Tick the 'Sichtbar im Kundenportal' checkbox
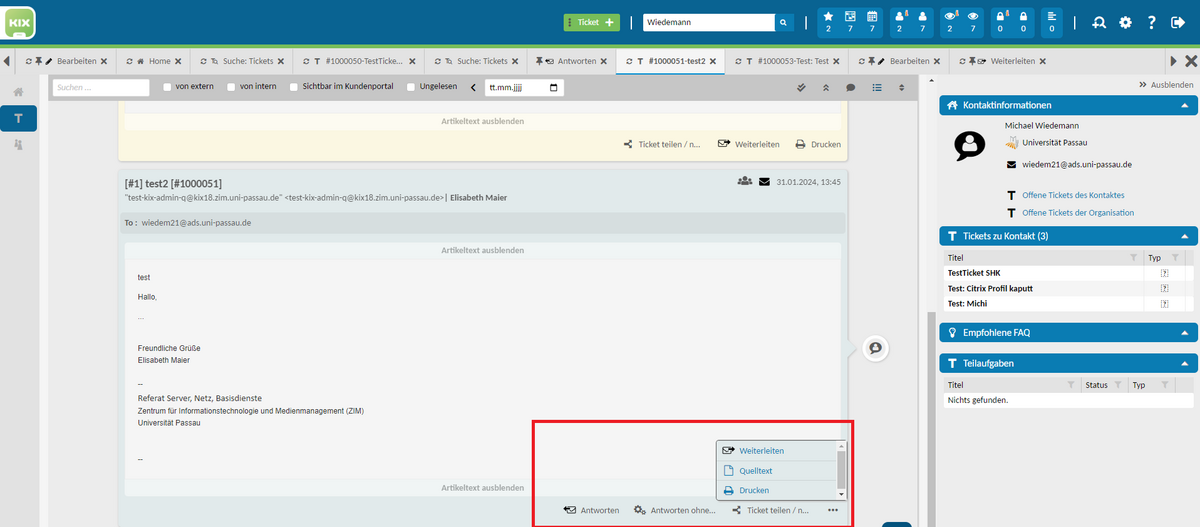The image size is (1200, 527). (x=281, y=88)
